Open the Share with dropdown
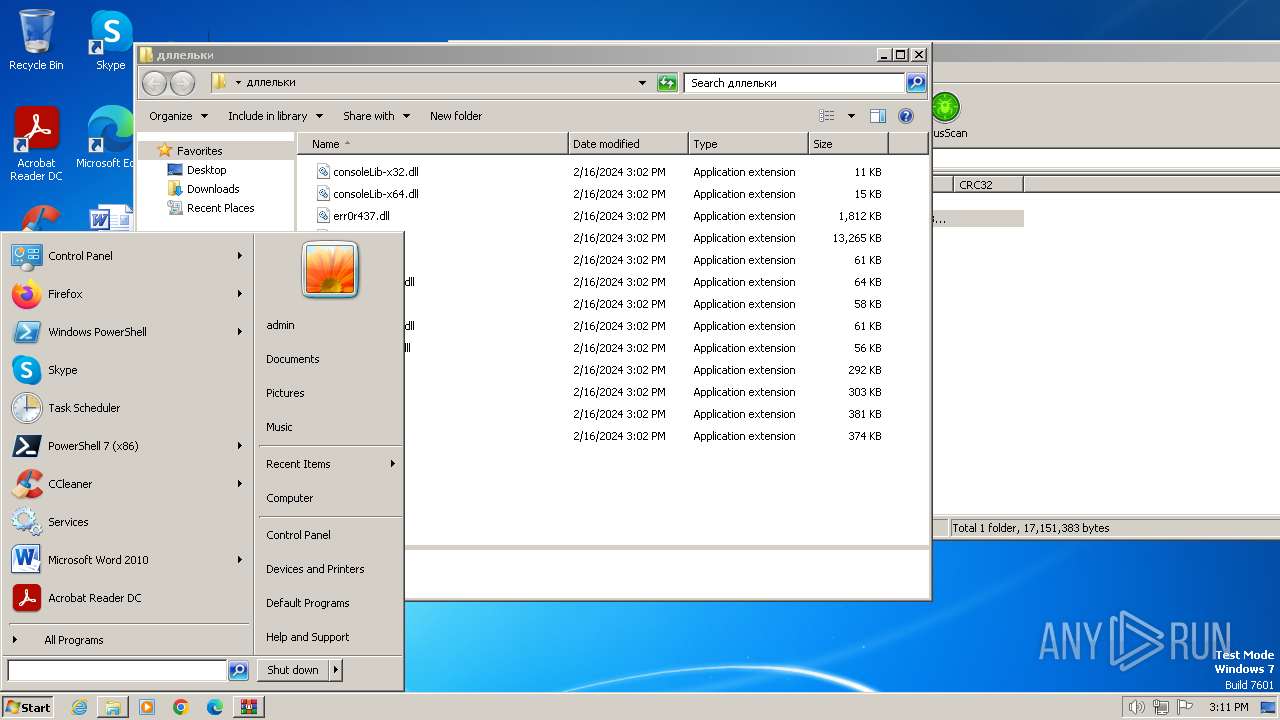Screen dimensions: 1280x720 (x=376, y=116)
